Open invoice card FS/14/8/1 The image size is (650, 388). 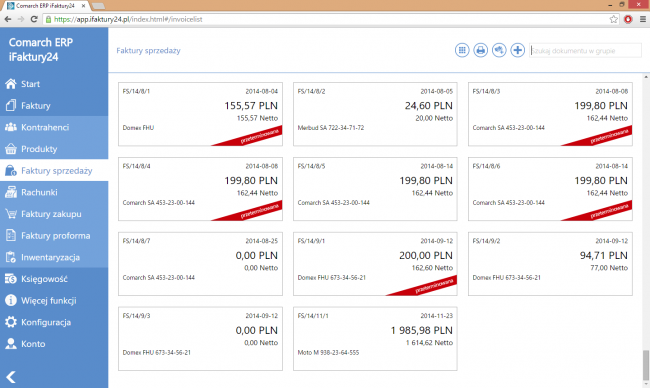tap(200, 114)
